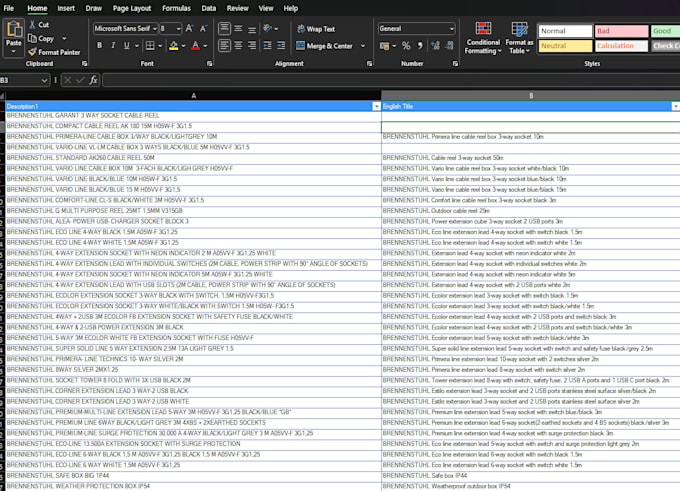Screen dimensions: 680x491
Task: Switch to the Formulas tab
Action: pyautogui.click(x=176, y=8)
